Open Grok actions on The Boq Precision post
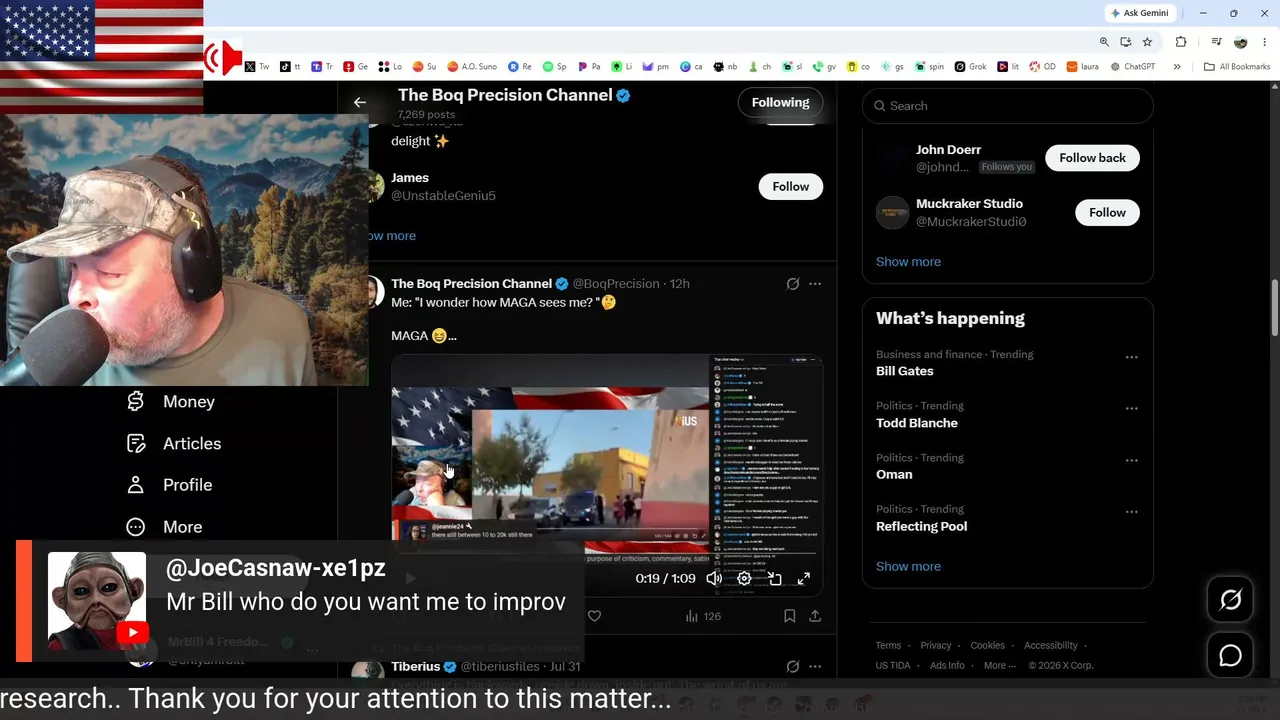This screenshot has height=720, width=1280. (793, 284)
